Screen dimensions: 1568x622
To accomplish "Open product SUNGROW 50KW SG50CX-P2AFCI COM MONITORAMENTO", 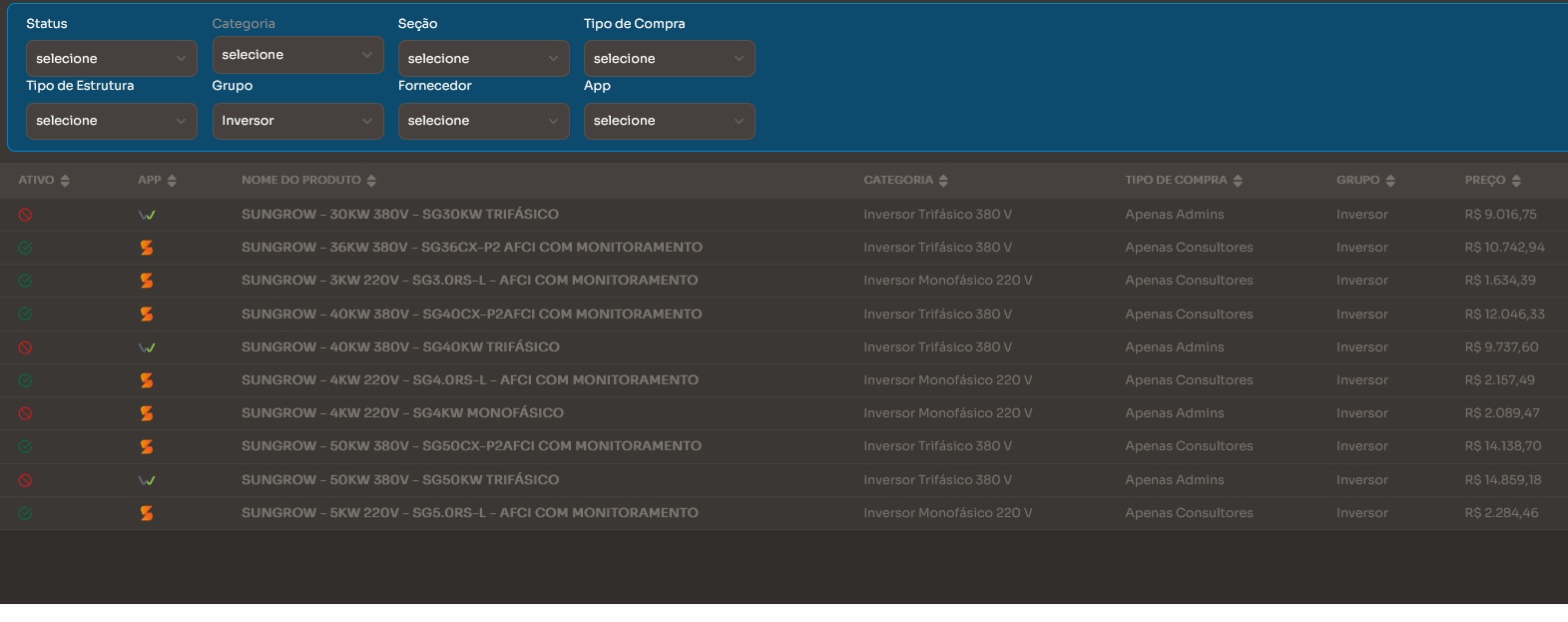I will (x=471, y=446).
